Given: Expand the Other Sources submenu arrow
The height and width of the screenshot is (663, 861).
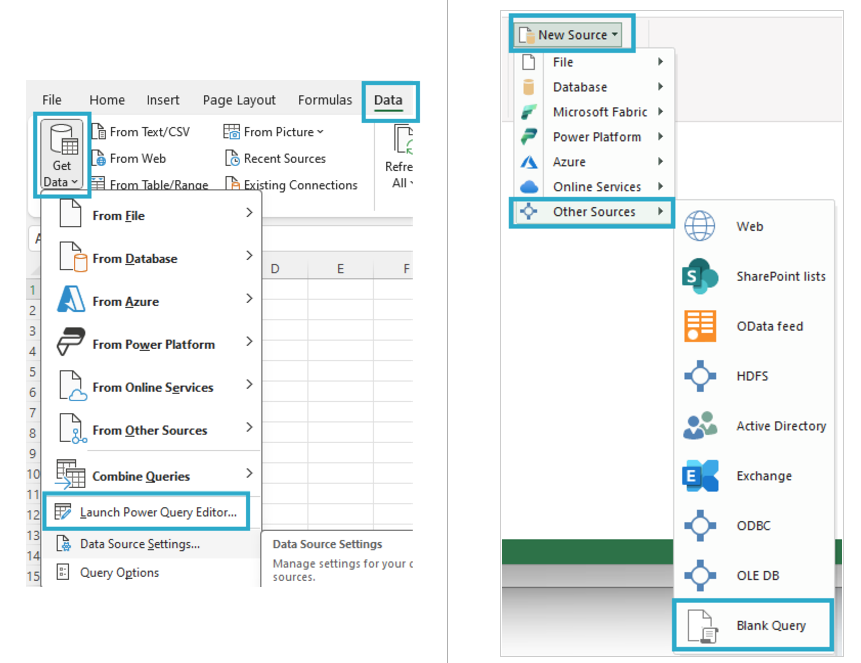Looking at the screenshot, I should pyautogui.click(x=661, y=211).
